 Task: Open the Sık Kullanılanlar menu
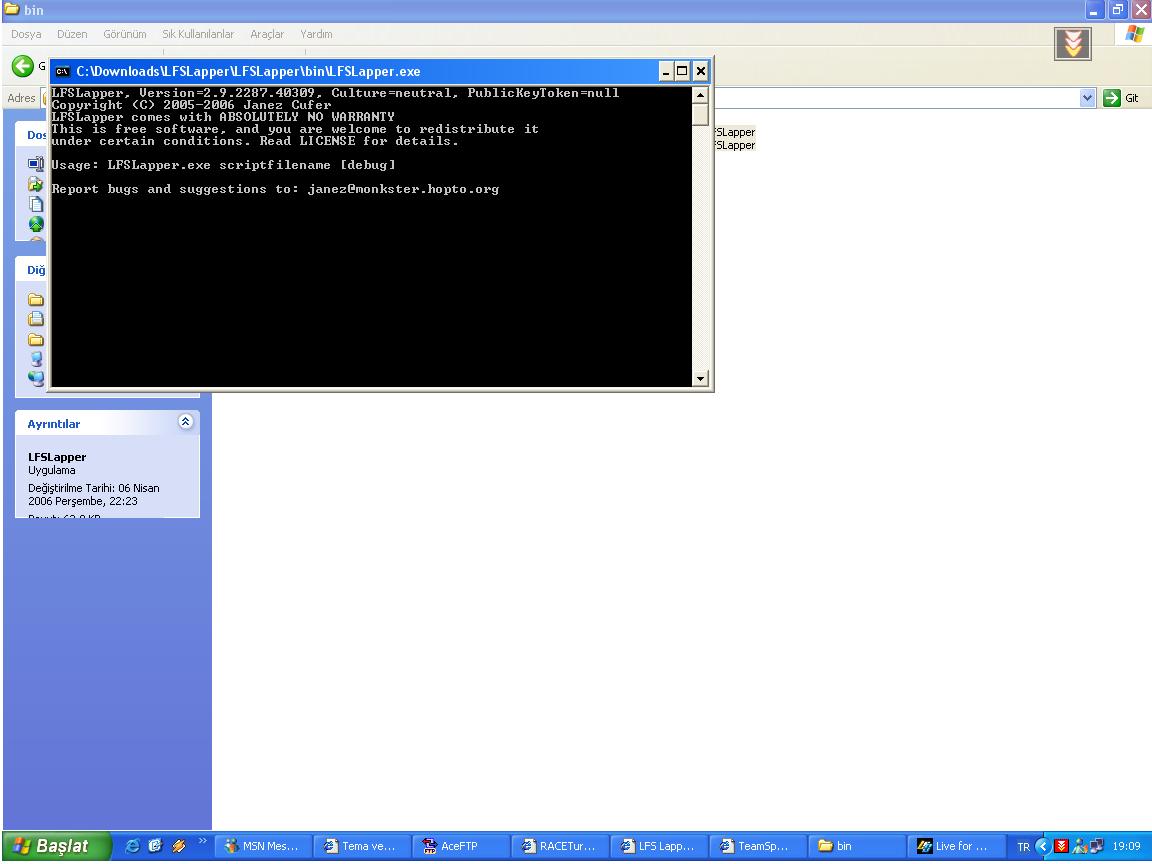point(198,34)
